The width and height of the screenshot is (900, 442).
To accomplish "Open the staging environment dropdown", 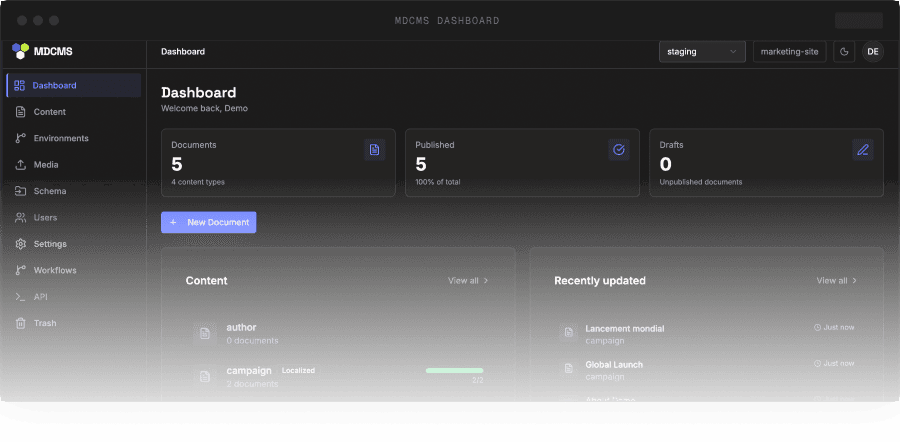I will click(702, 52).
